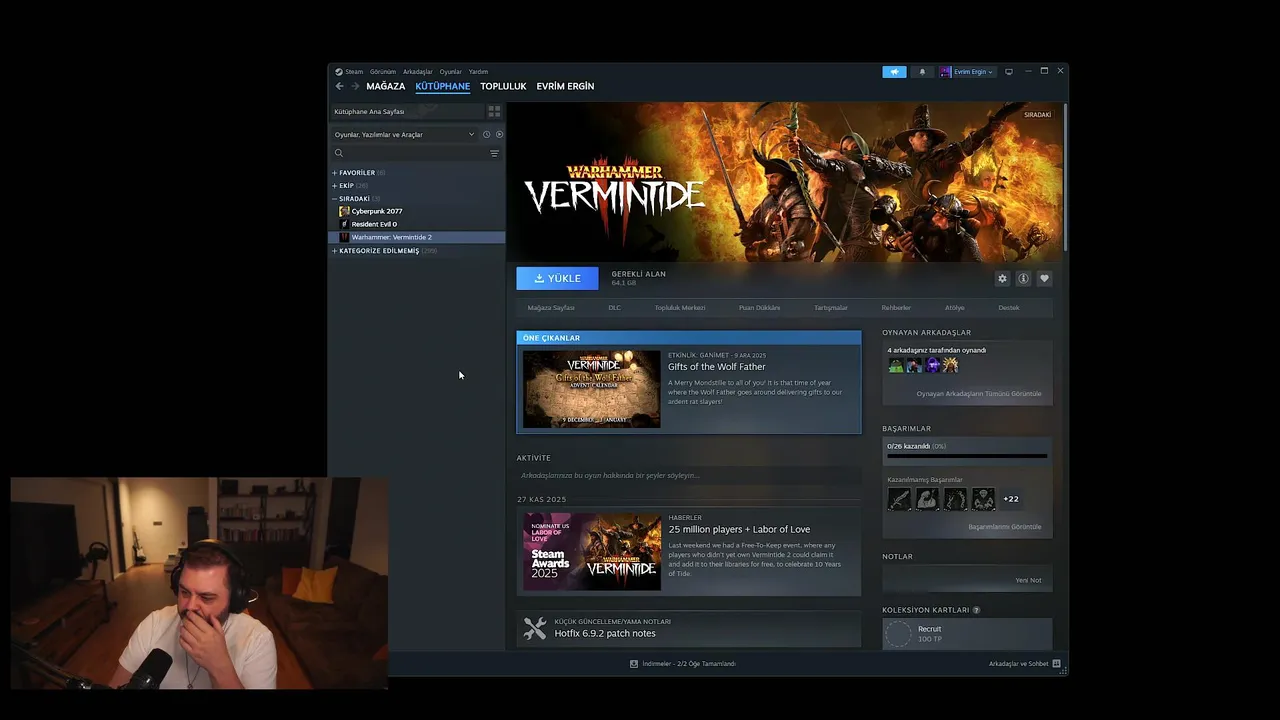
Task: Open the Steam menu
Action: 354,72
